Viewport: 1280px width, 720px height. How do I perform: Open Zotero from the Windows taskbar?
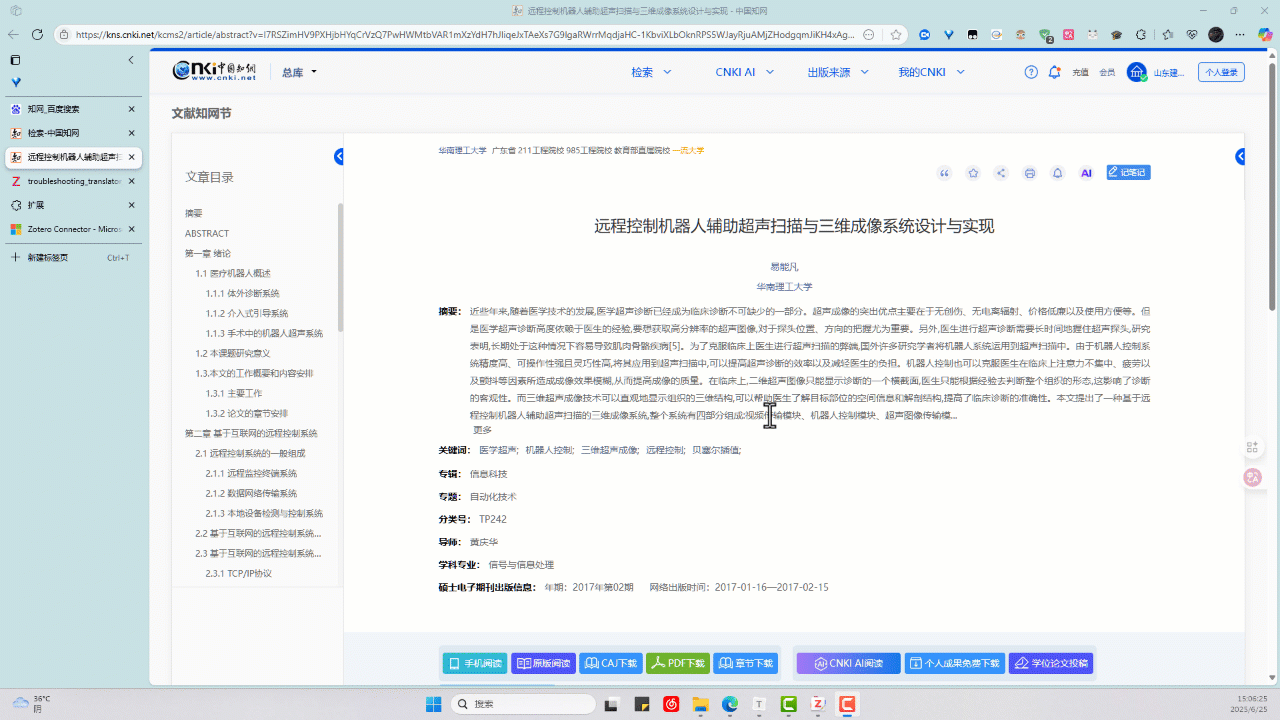[817, 704]
